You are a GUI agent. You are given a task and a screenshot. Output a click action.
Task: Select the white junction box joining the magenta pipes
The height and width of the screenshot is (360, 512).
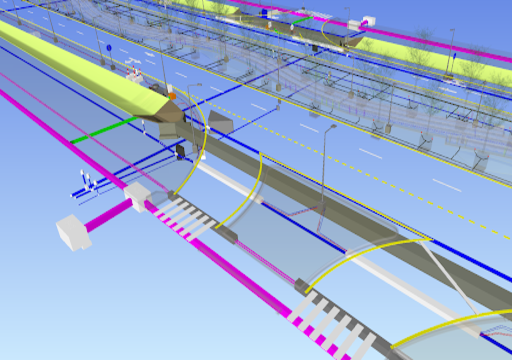click(x=138, y=197)
